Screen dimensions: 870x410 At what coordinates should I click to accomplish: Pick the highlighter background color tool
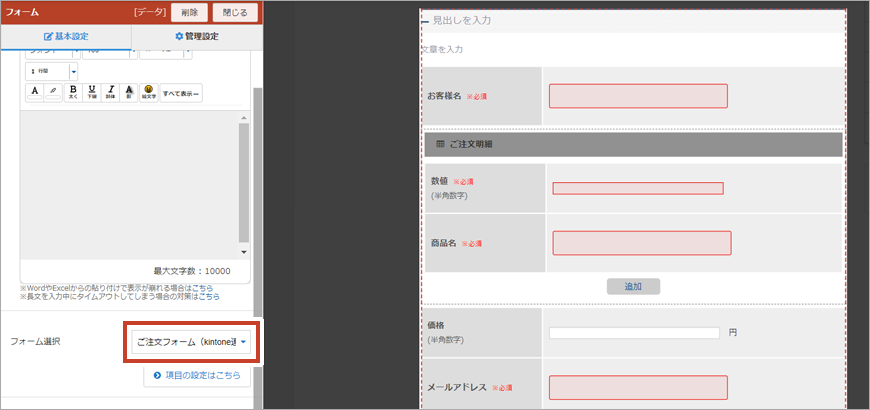[x=54, y=93]
